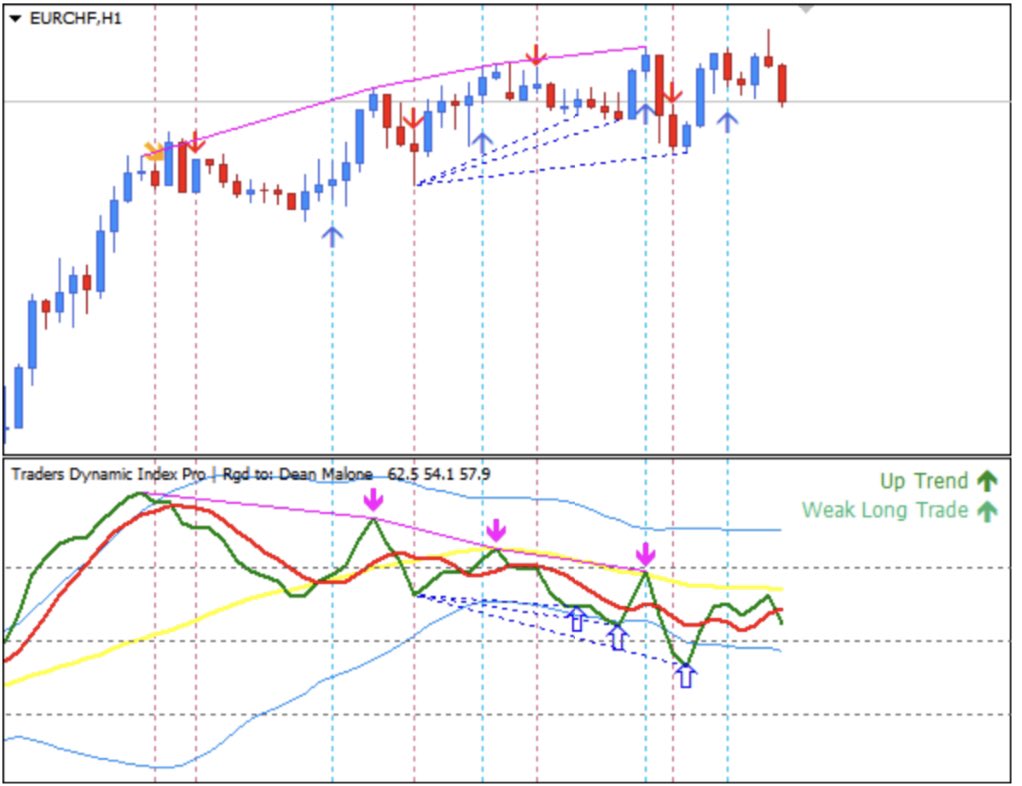Screen dimensions: 1022x786
Task: Click the lowest hollow blue up arrow in indicator
Action: point(685,675)
